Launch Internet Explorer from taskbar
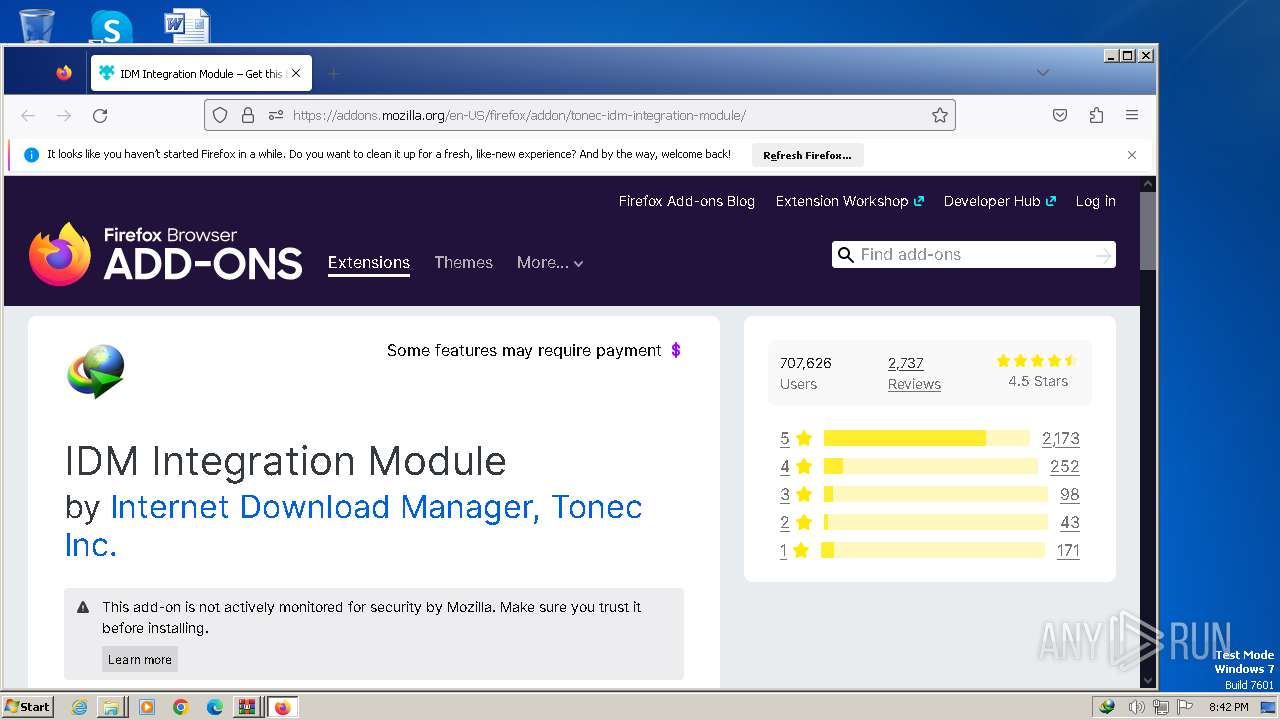Viewport: 1280px width, 720px height. 80,707
